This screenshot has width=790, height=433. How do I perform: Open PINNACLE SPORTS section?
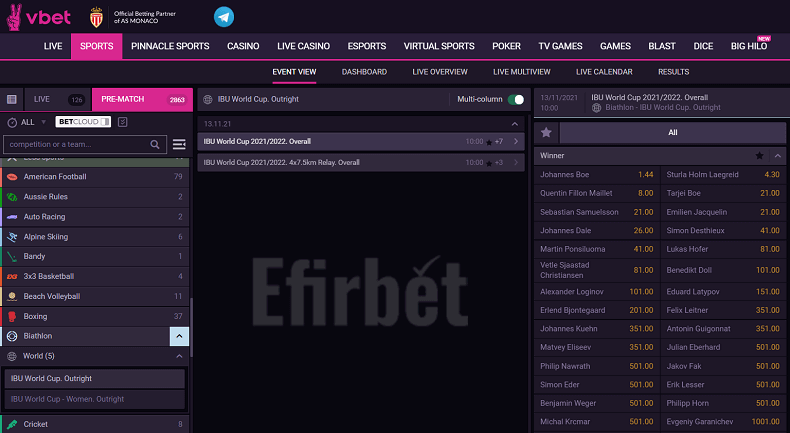tap(170, 46)
